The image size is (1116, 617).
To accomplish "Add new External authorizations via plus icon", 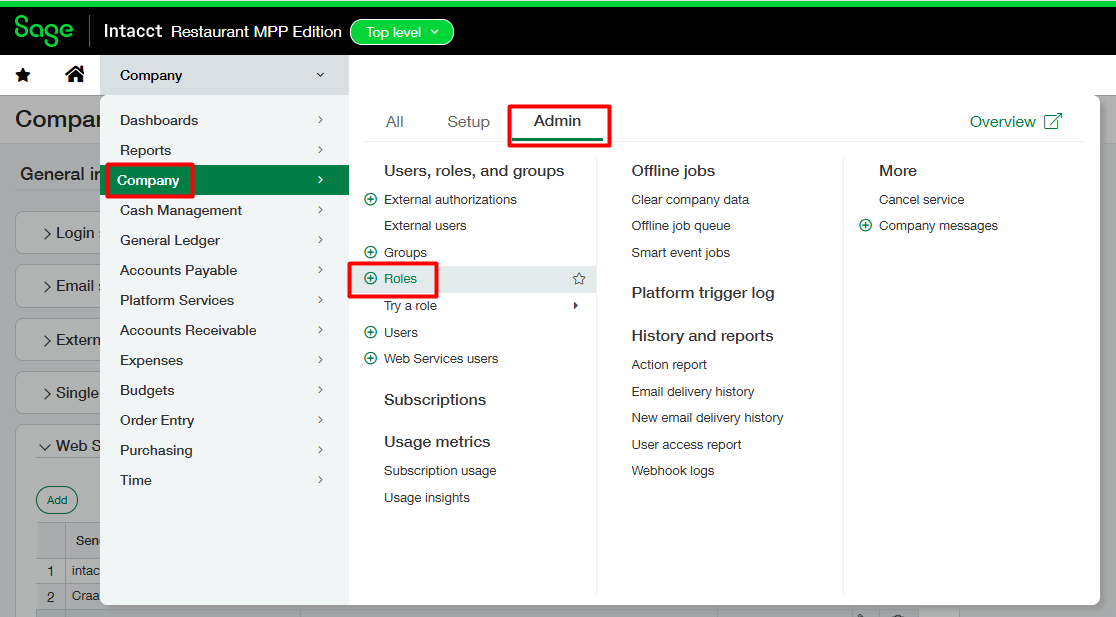I will coord(370,199).
